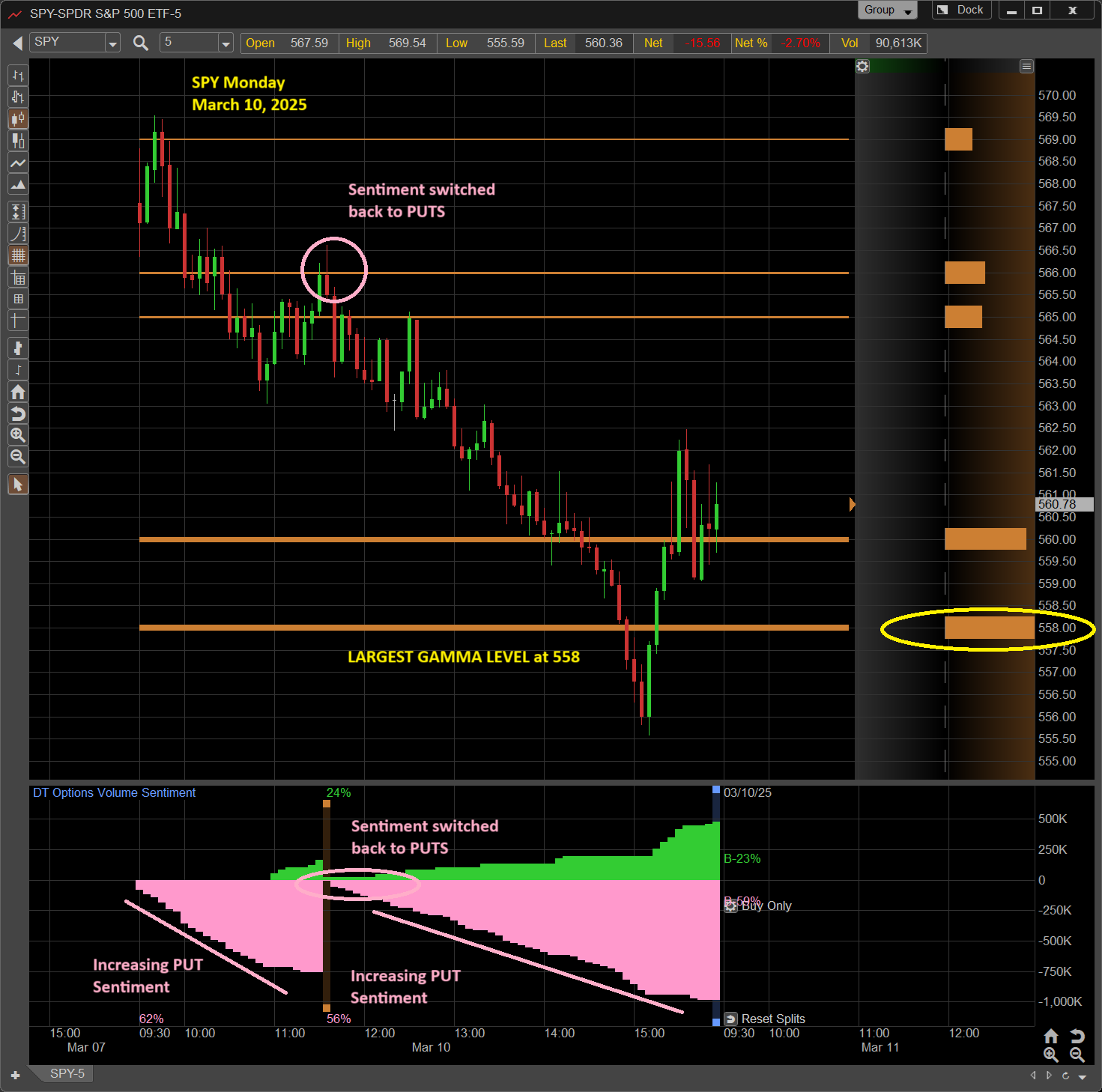
Task: Click the Dock button
Action: pyautogui.click(x=962, y=10)
